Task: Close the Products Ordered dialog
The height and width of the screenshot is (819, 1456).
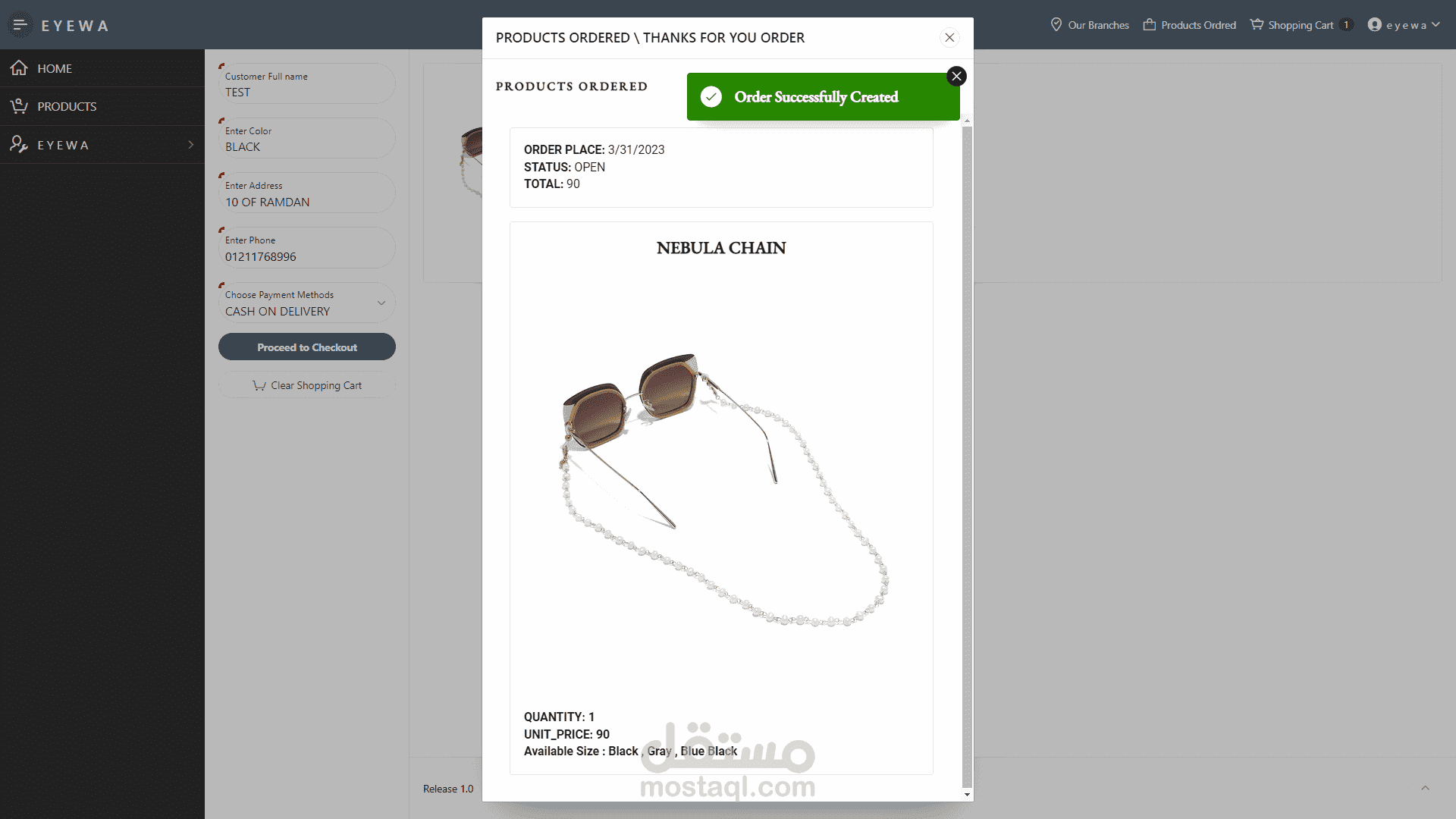Action: pyautogui.click(x=949, y=38)
